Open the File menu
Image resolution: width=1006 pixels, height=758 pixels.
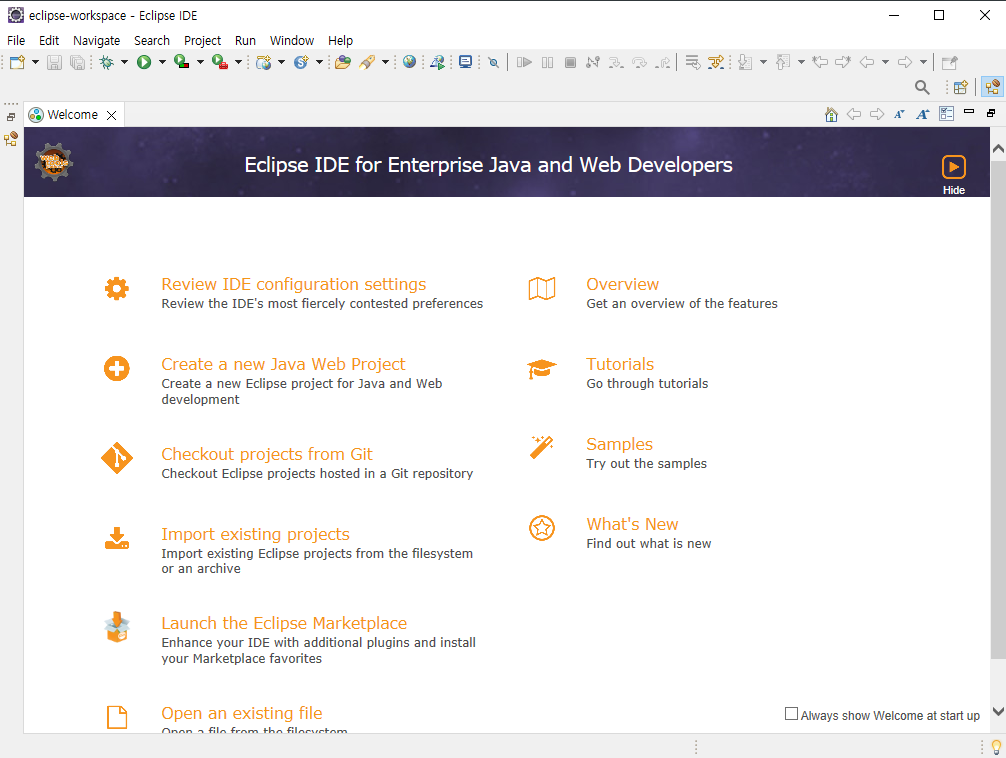tap(16, 40)
